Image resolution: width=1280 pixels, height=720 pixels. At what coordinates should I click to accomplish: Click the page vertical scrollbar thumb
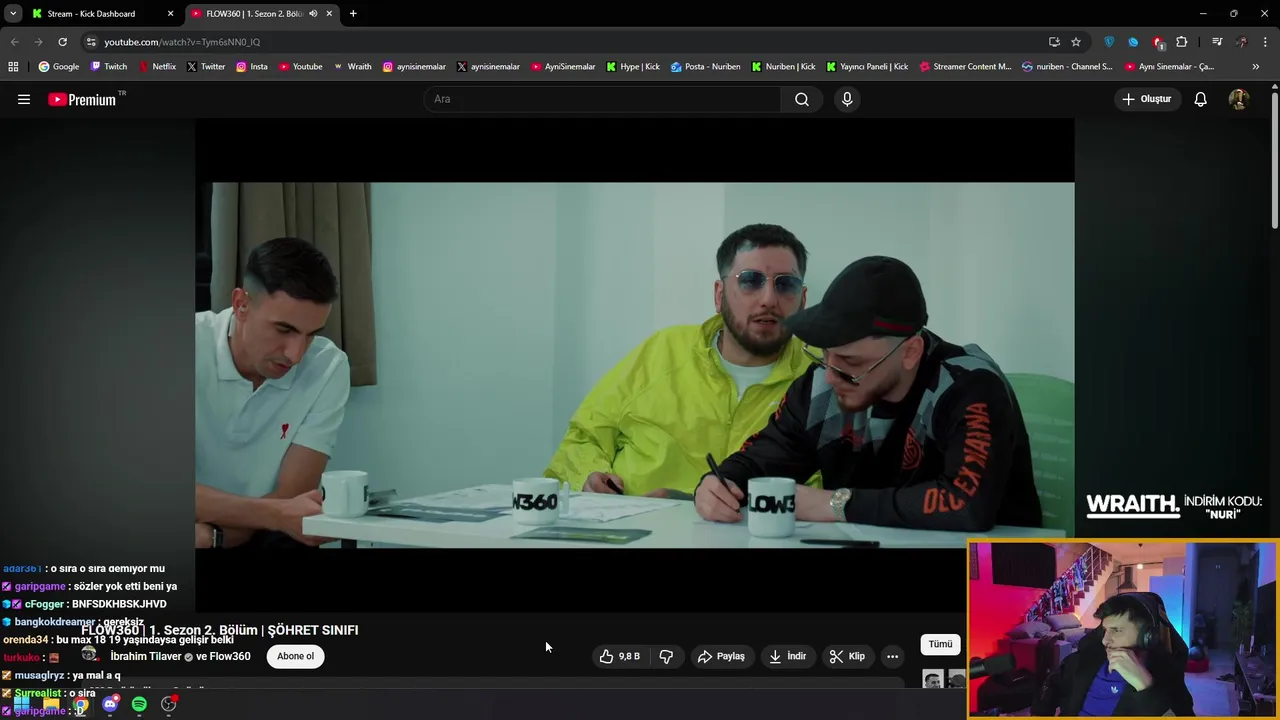click(x=1275, y=162)
